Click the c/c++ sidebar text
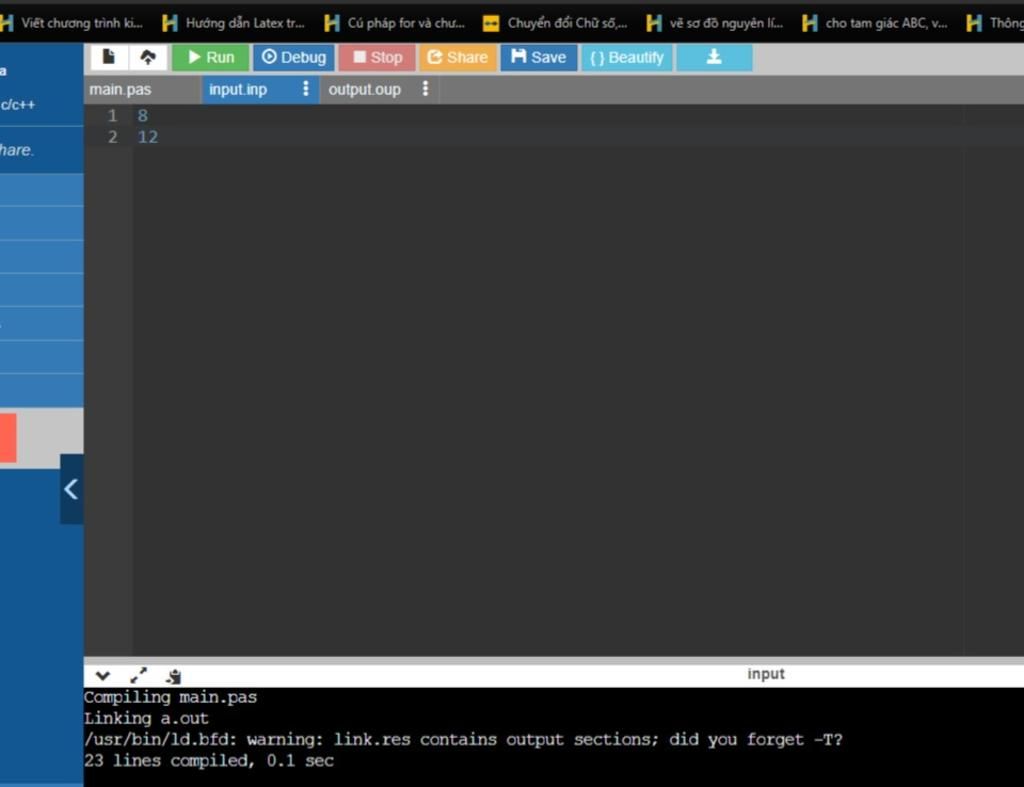The width and height of the screenshot is (1024, 787). (18, 104)
